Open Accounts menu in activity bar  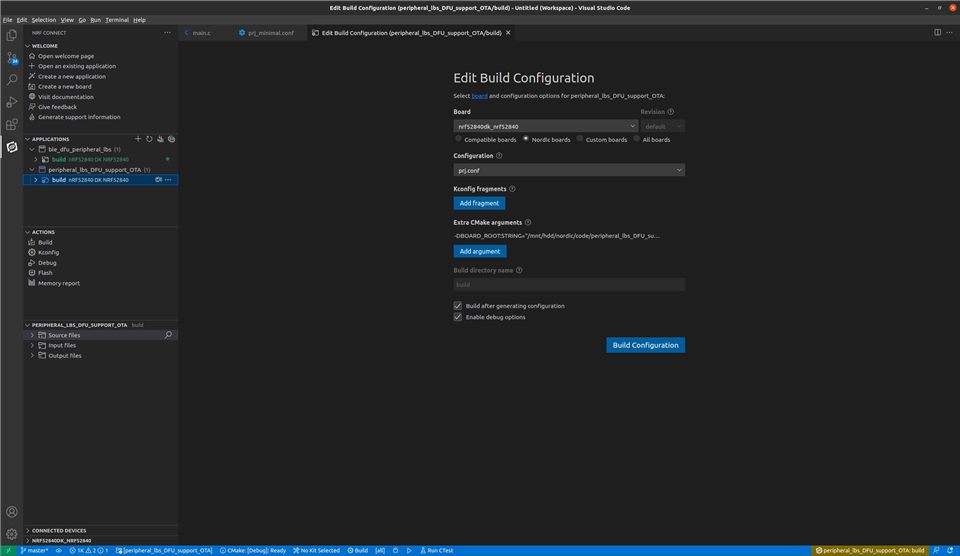(12, 512)
